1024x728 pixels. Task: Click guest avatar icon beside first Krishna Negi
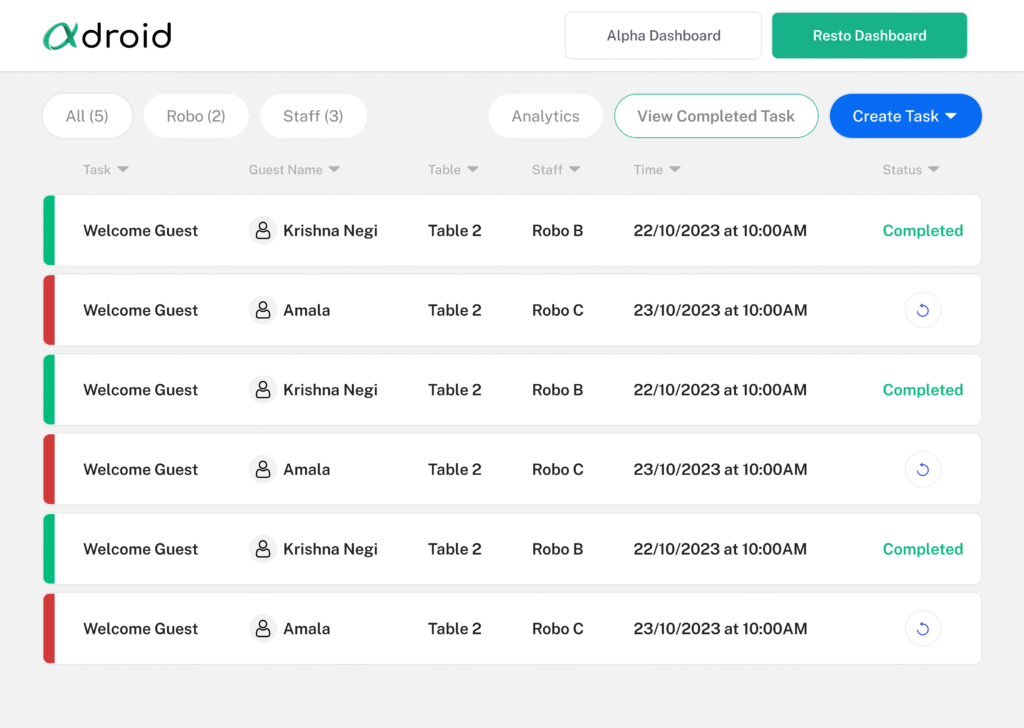click(x=263, y=231)
